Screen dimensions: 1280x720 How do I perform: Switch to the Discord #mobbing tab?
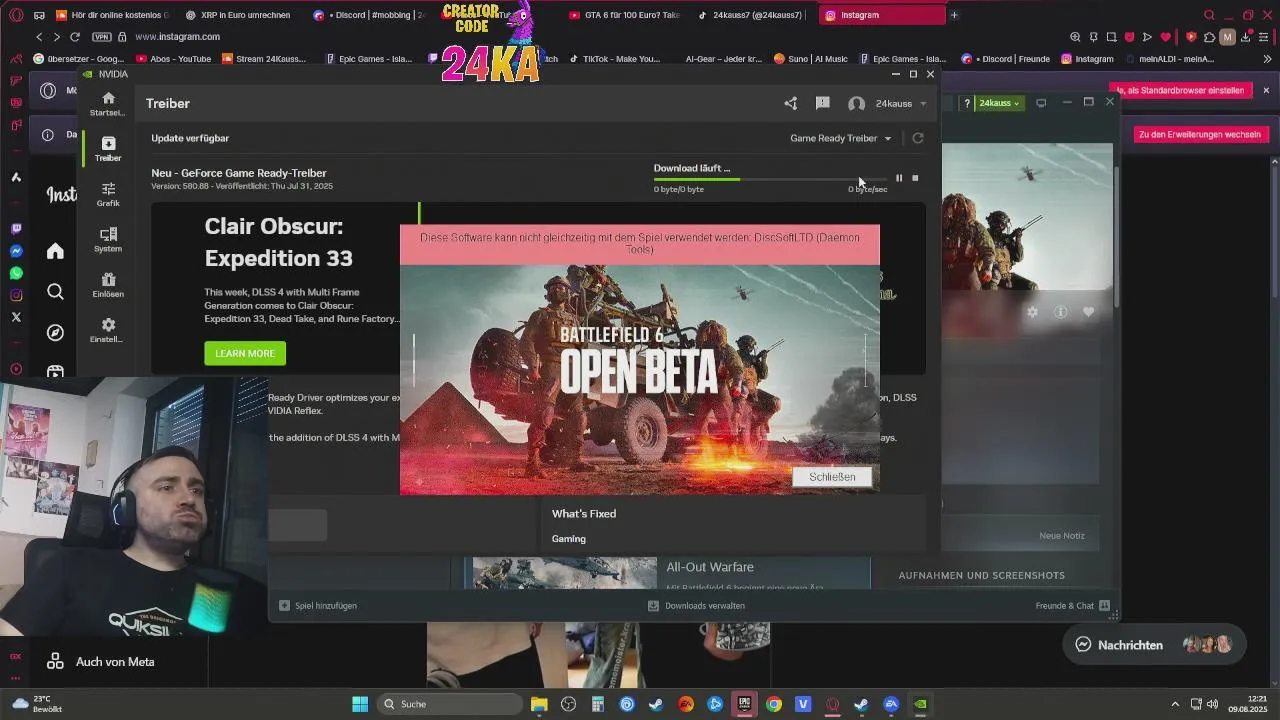pyautogui.click(x=372, y=15)
